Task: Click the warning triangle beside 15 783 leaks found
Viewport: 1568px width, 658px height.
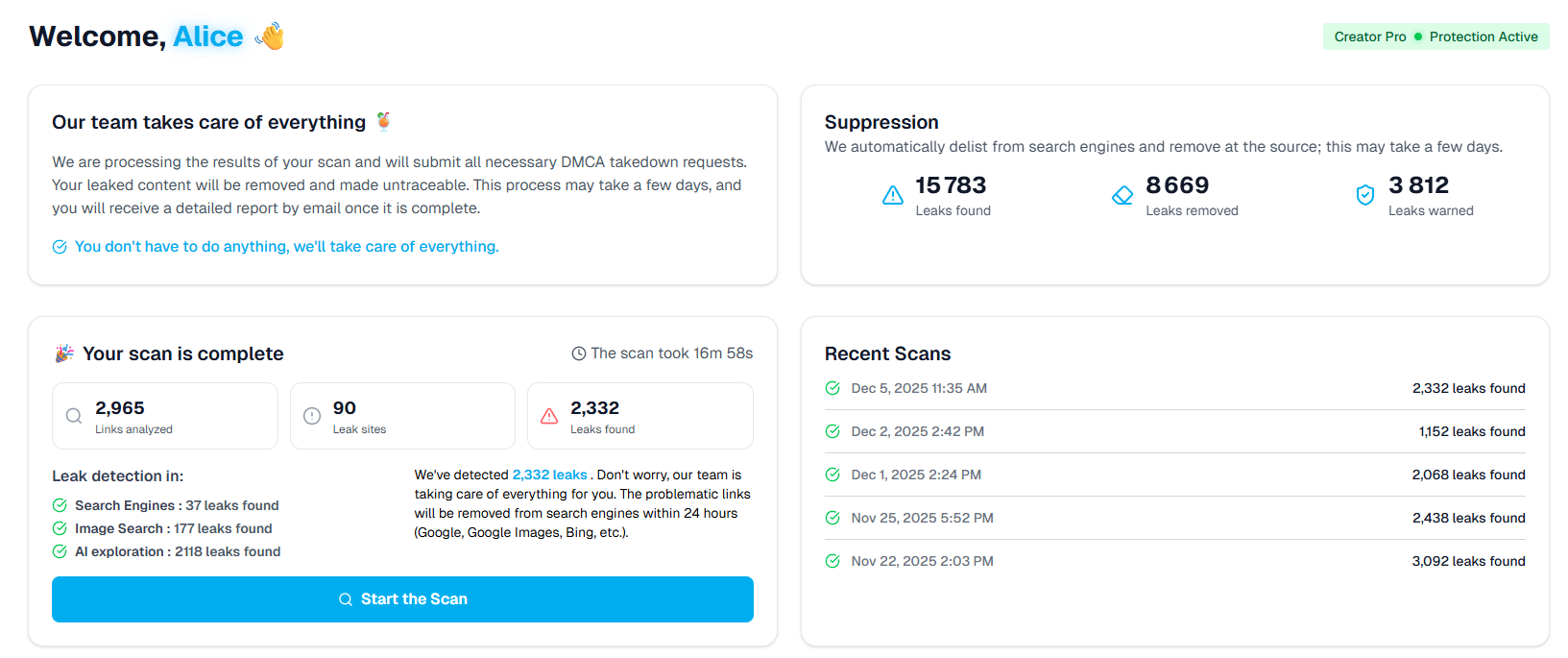Action: 892,194
